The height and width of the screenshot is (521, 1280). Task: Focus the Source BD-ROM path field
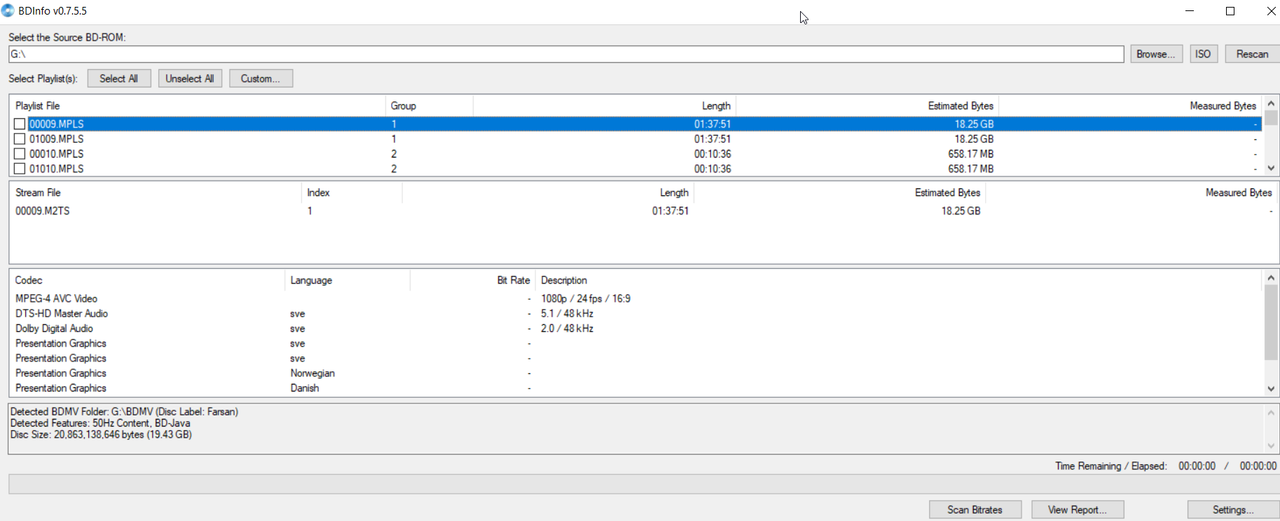pyautogui.click(x=565, y=54)
